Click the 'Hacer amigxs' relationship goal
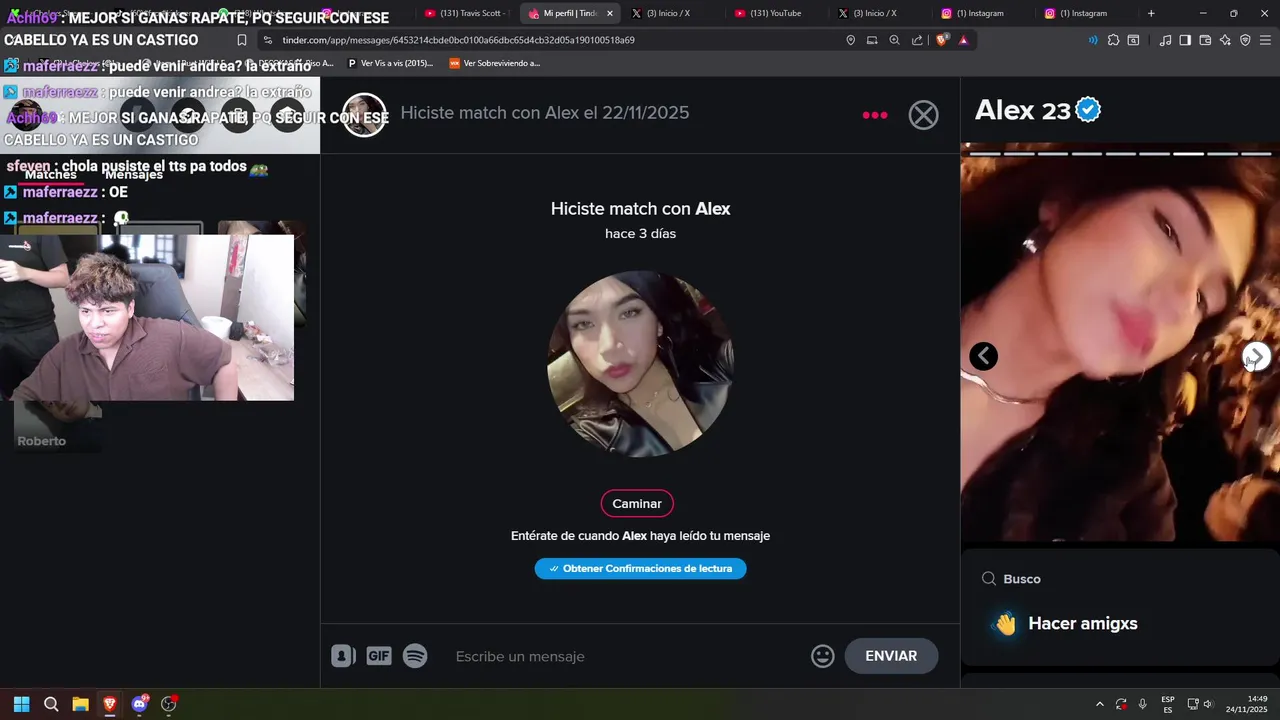 tap(1065, 623)
